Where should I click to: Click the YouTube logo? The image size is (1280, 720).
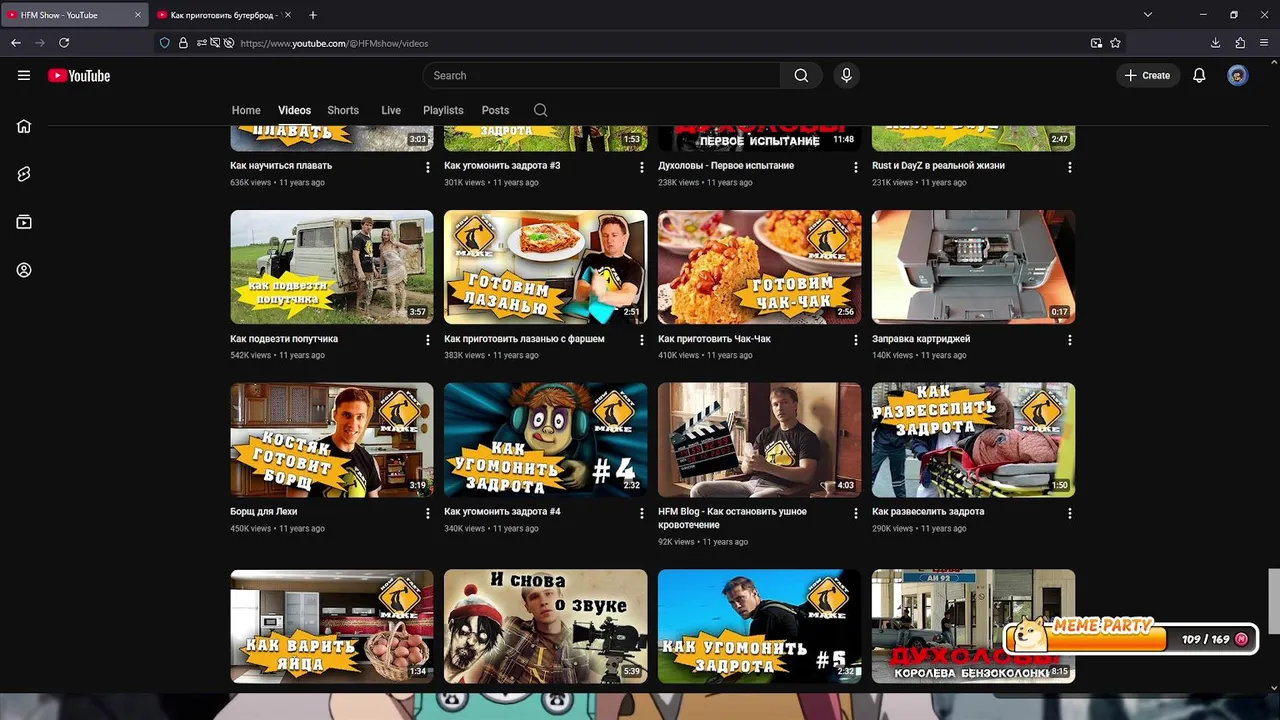click(79, 76)
